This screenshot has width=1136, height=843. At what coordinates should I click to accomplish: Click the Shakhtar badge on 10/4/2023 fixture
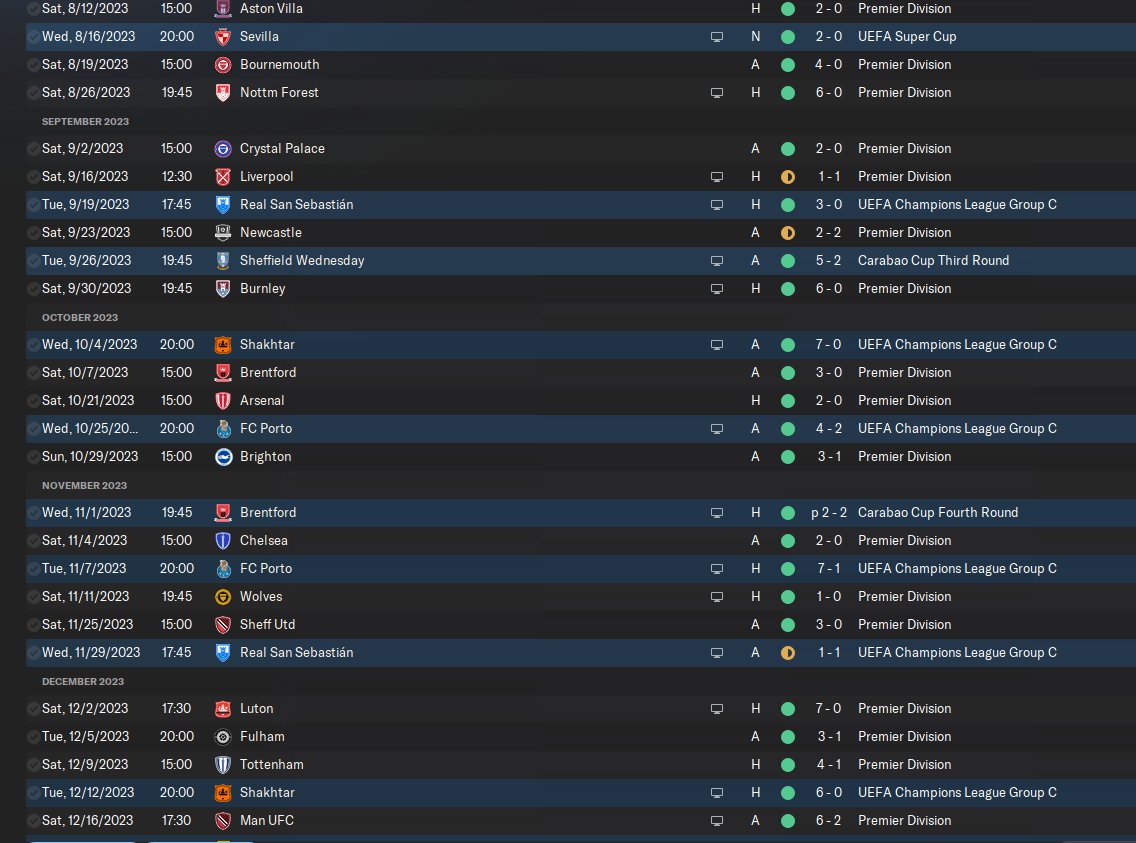[223, 345]
